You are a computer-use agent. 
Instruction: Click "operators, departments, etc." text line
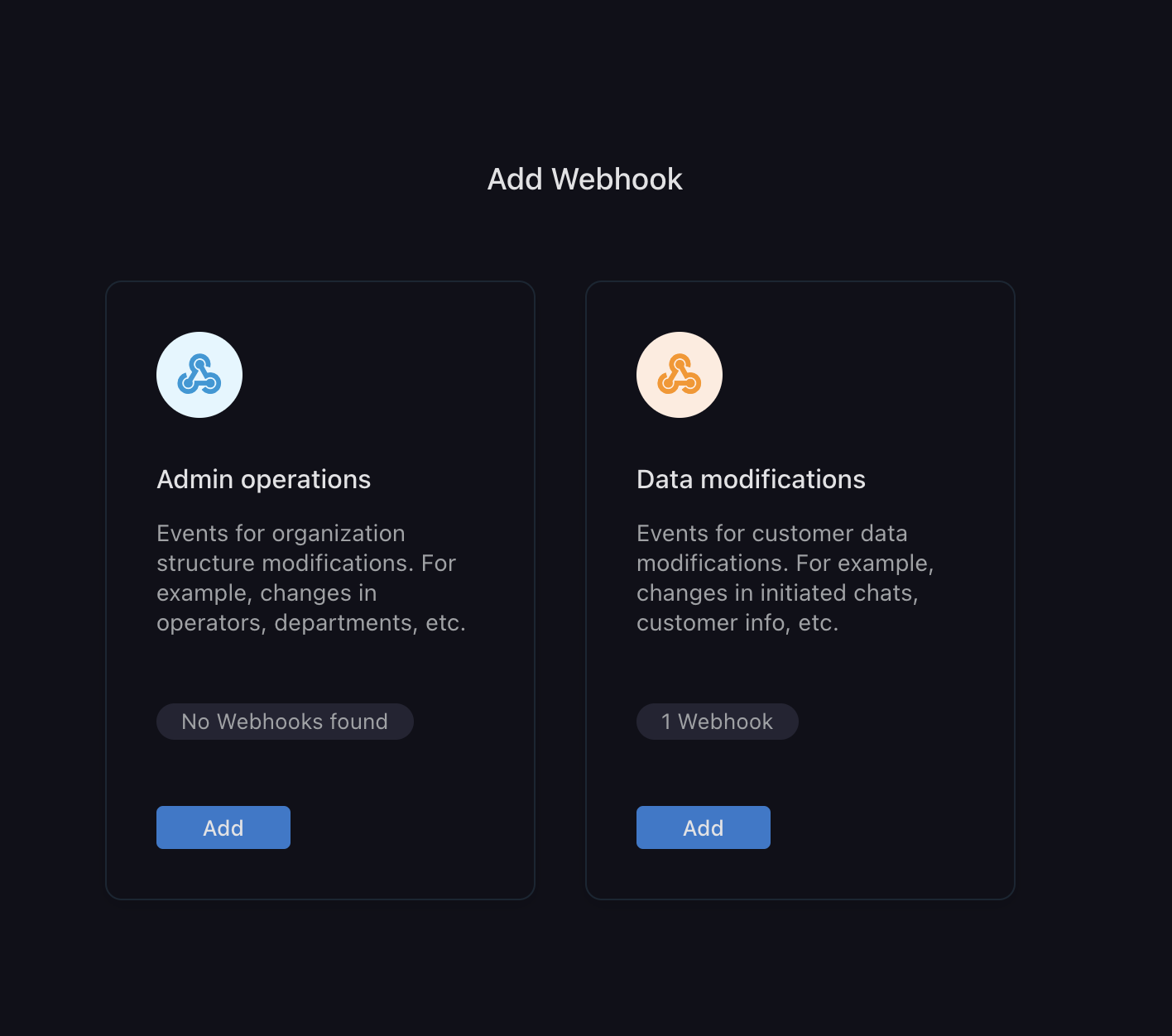pos(311,623)
